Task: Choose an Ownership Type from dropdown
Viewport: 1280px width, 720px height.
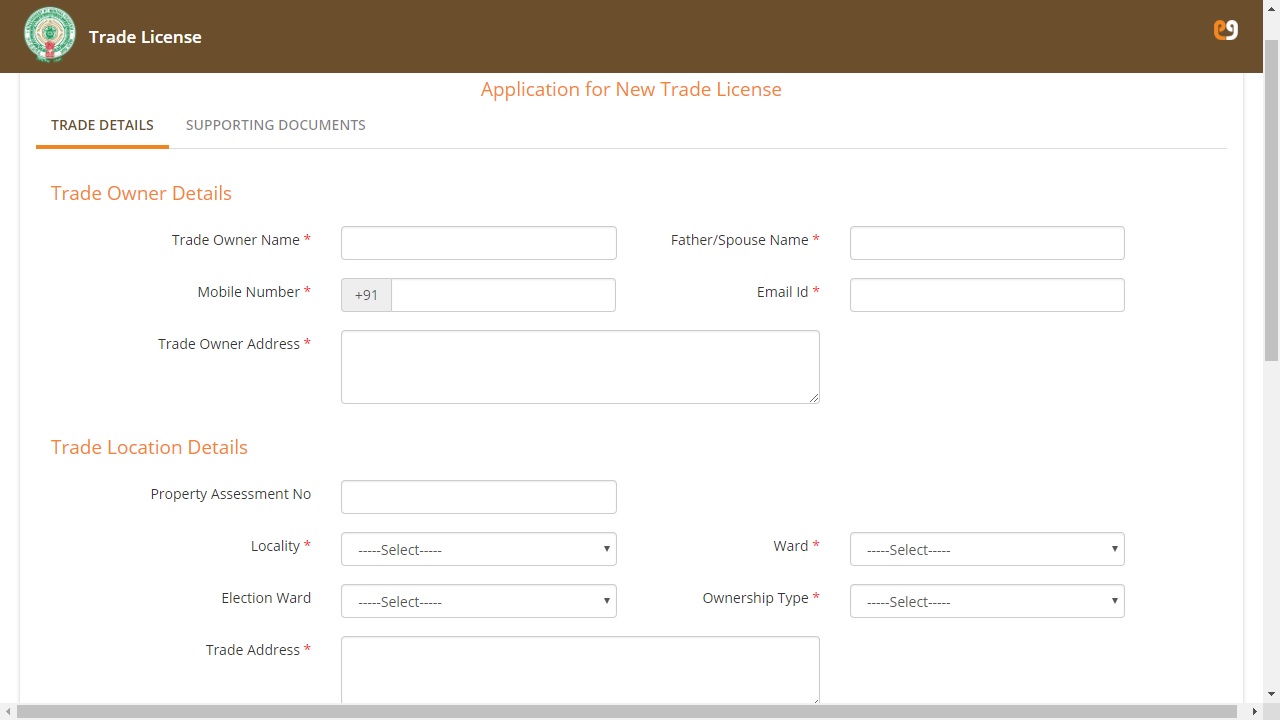Action: [x=986, y=601]
